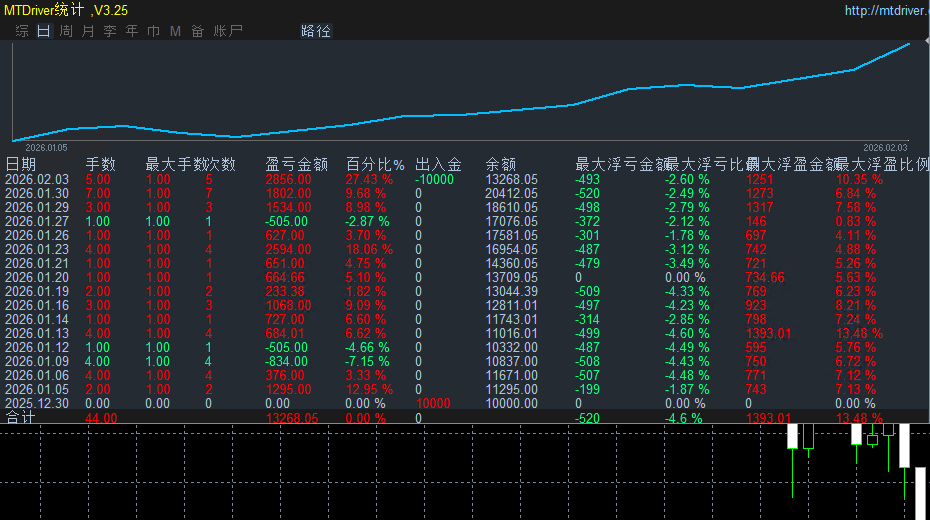Click the -10000 withdrawal value
The height and width of the screenshot is (520, 930).
(x=435, y=179)
